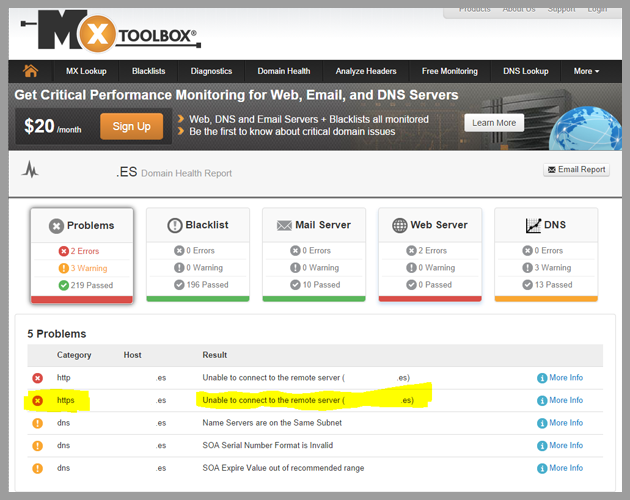This screenshot has width=630, height=500.
Task: Open More Info for SOA Serial warning
Action: [x=566, y=445]
